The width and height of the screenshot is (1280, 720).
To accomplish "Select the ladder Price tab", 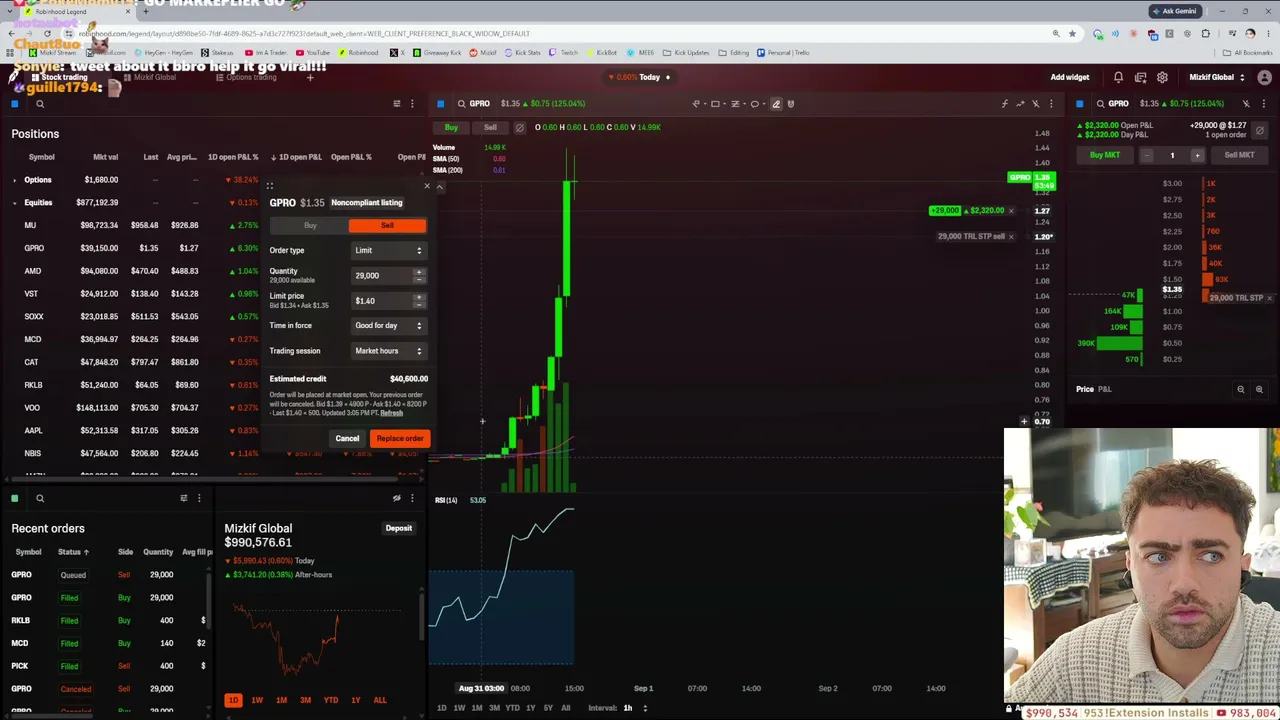I will pyautogui.click(x=1084, y=389).
